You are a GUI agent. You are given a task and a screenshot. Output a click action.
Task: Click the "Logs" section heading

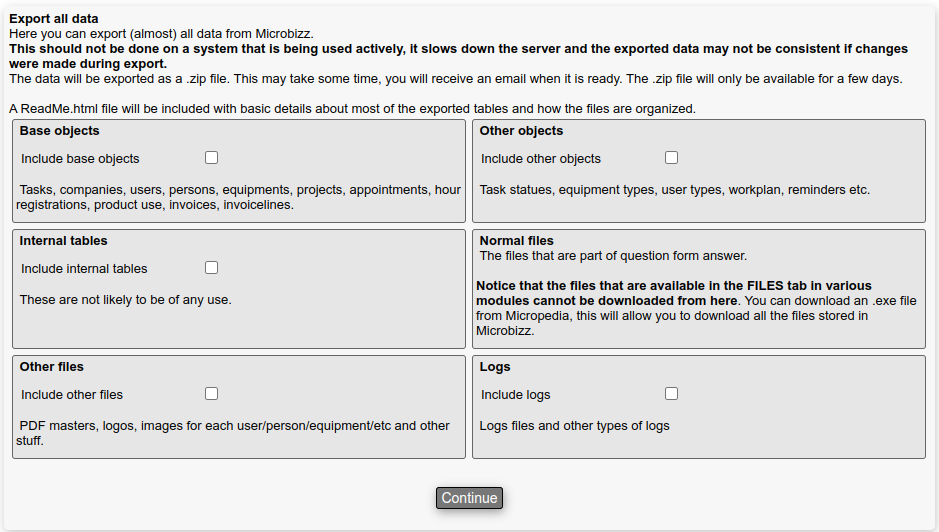(x=495, y=367)
